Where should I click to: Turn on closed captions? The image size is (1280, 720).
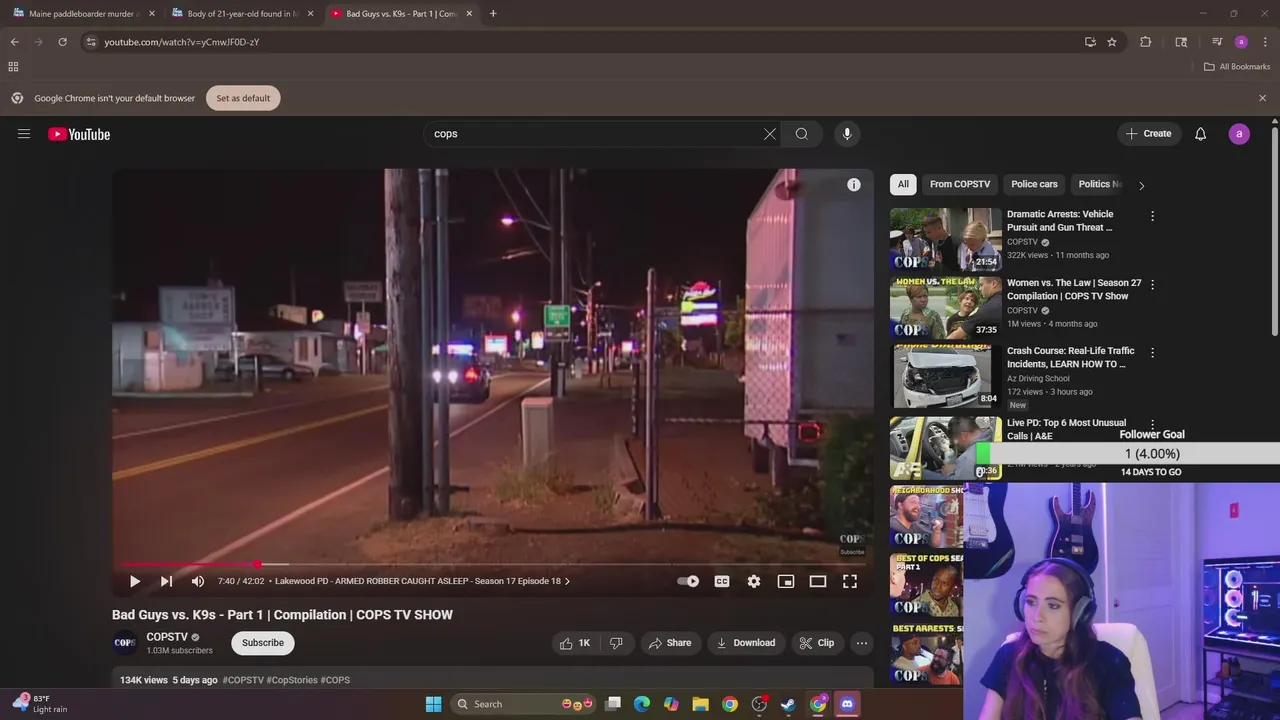(722, 581)
